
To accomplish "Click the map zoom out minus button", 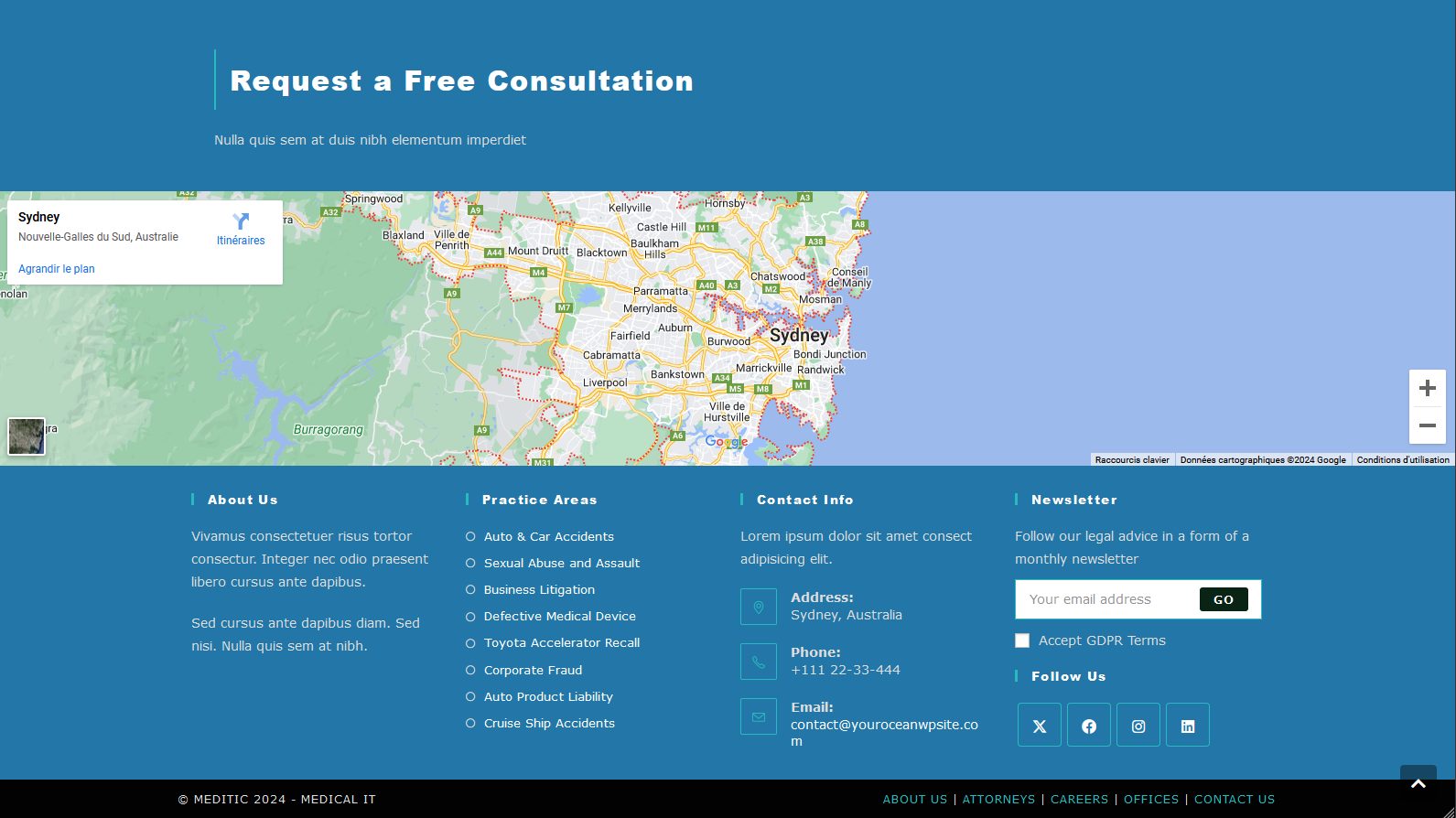I will tap(1427, 425).
